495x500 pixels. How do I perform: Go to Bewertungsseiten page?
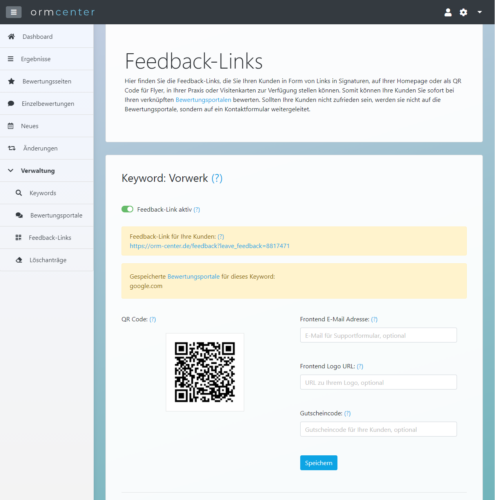(x=47, y=81)
